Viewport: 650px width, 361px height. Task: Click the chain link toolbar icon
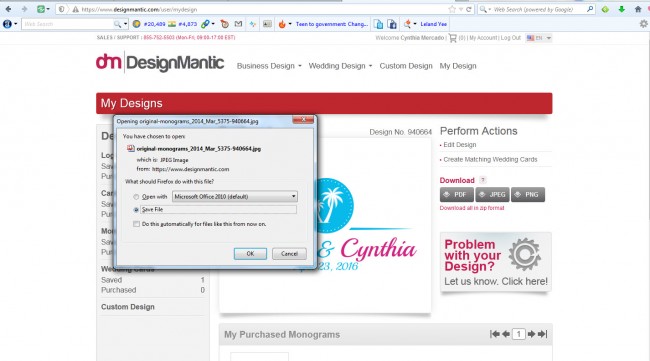[205, 24]
